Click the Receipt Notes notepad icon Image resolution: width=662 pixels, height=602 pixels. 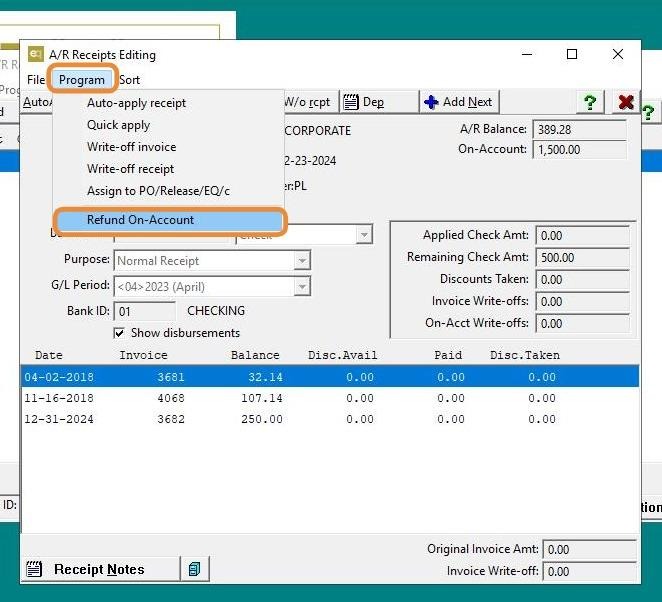[34, 569]
